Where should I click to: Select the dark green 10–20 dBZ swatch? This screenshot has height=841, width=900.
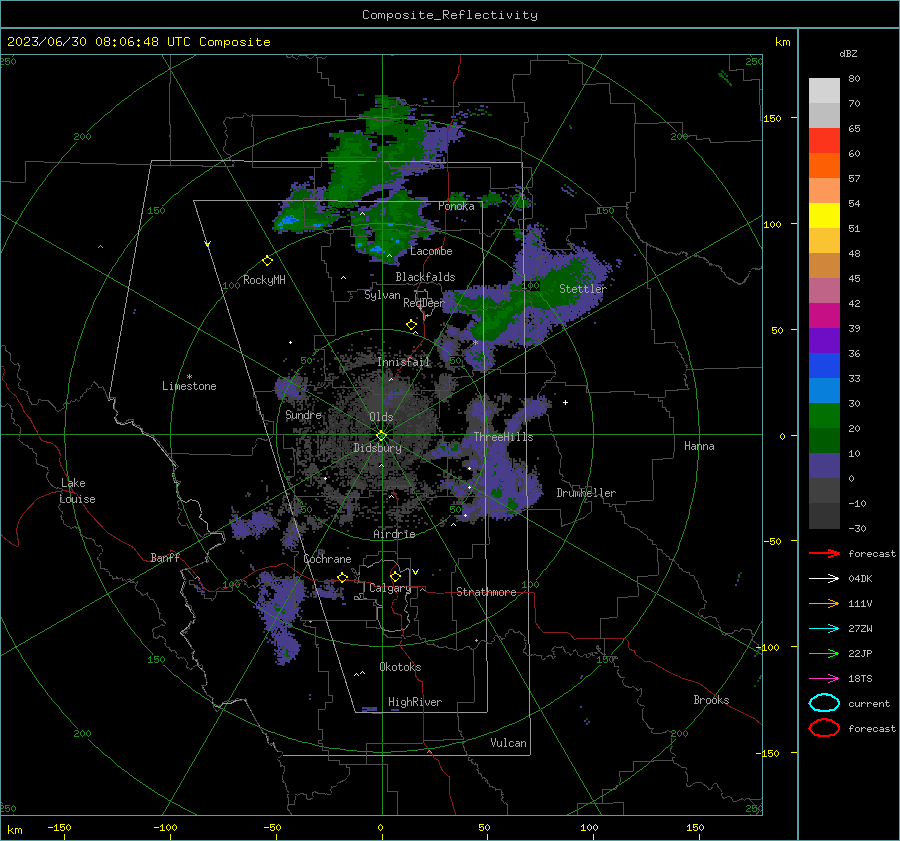point(824,441)
